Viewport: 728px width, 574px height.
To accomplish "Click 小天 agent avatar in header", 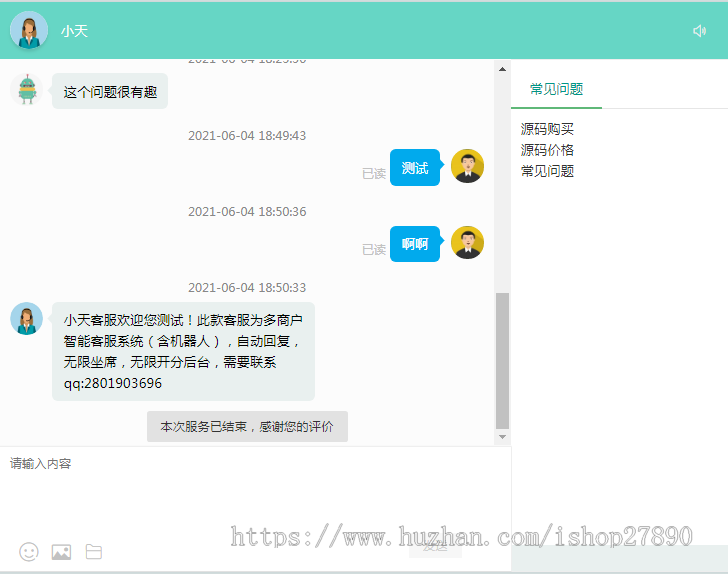I will (x=29, y=30).
